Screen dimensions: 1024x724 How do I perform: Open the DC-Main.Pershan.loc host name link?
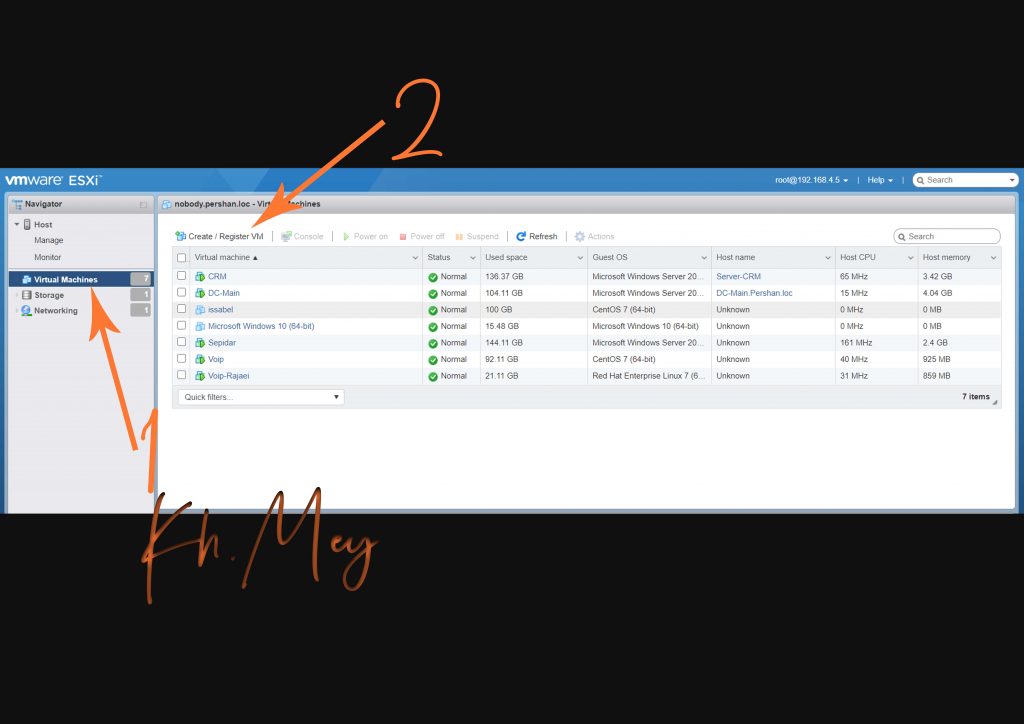tap(754, 293)
